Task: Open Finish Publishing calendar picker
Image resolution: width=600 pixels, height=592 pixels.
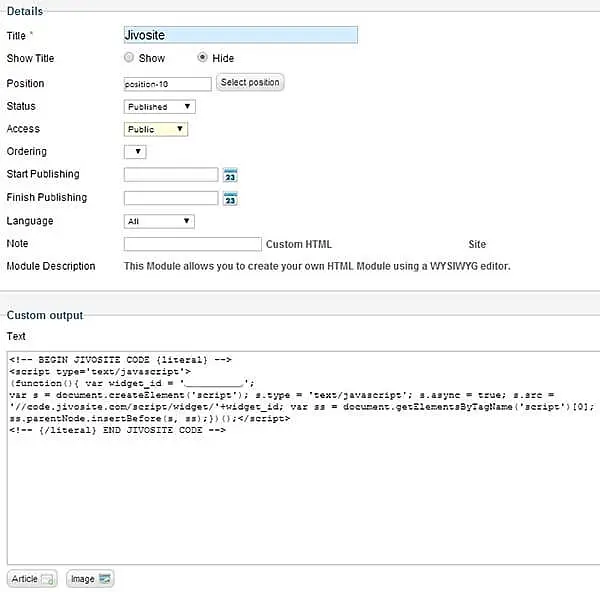Action: click(x=231, y=198)
